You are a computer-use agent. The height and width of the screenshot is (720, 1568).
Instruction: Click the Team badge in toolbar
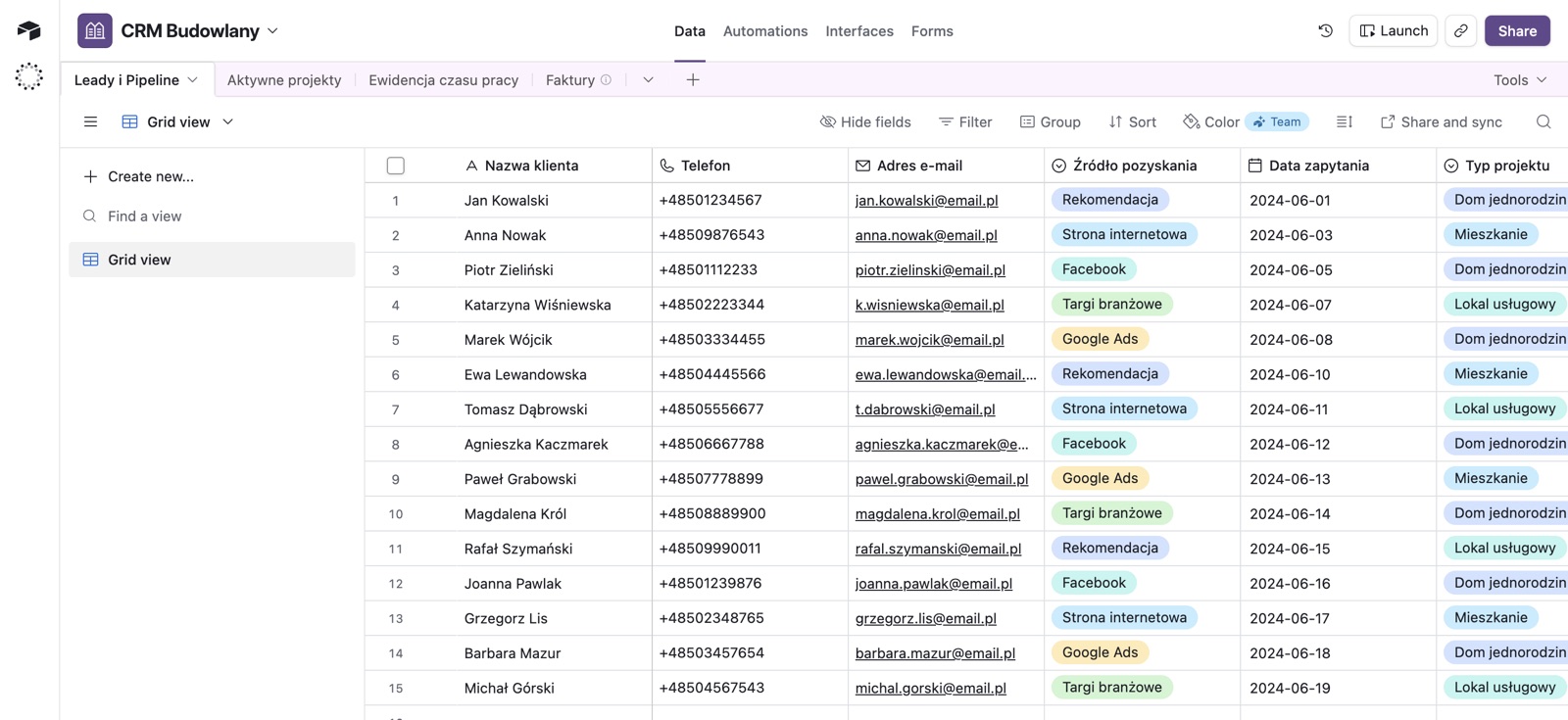1277,121
